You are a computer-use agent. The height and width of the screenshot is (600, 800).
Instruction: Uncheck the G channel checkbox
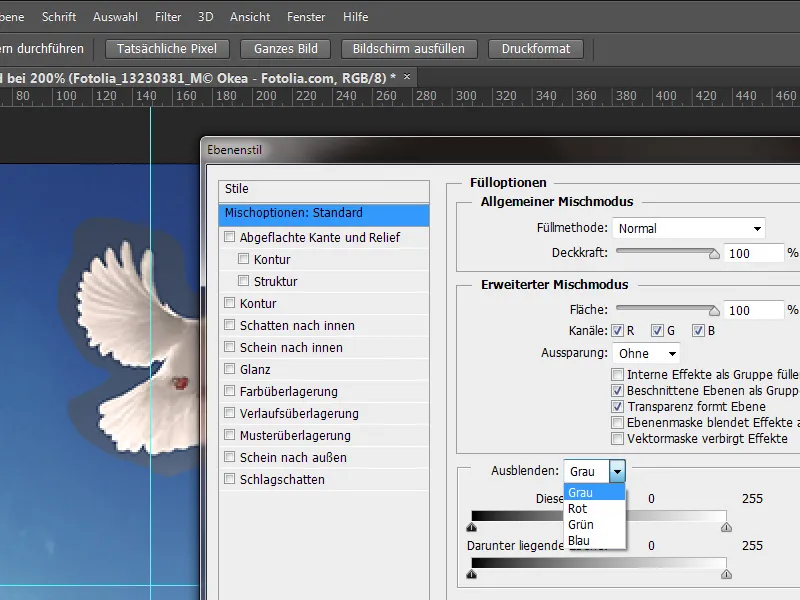click(657, 331)
